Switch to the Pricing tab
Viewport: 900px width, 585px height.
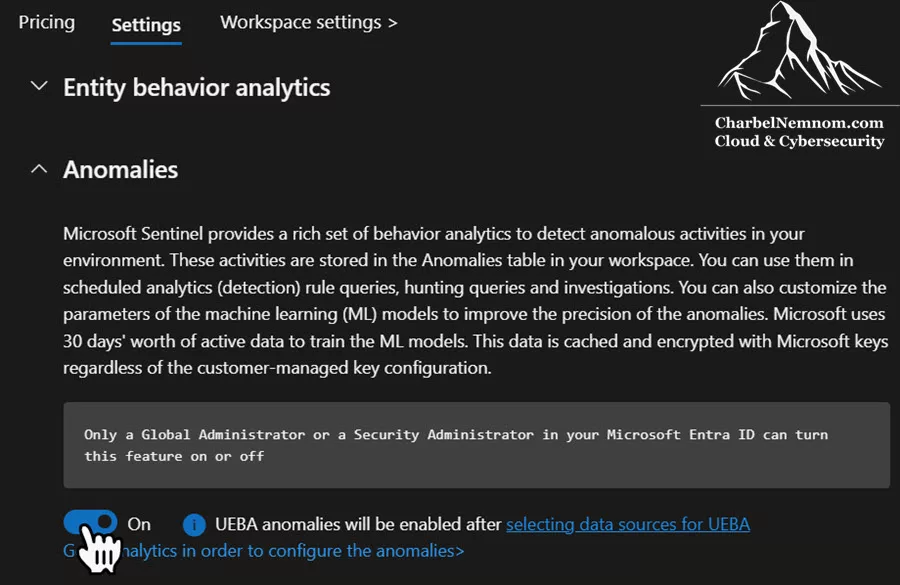coord(46,22)
